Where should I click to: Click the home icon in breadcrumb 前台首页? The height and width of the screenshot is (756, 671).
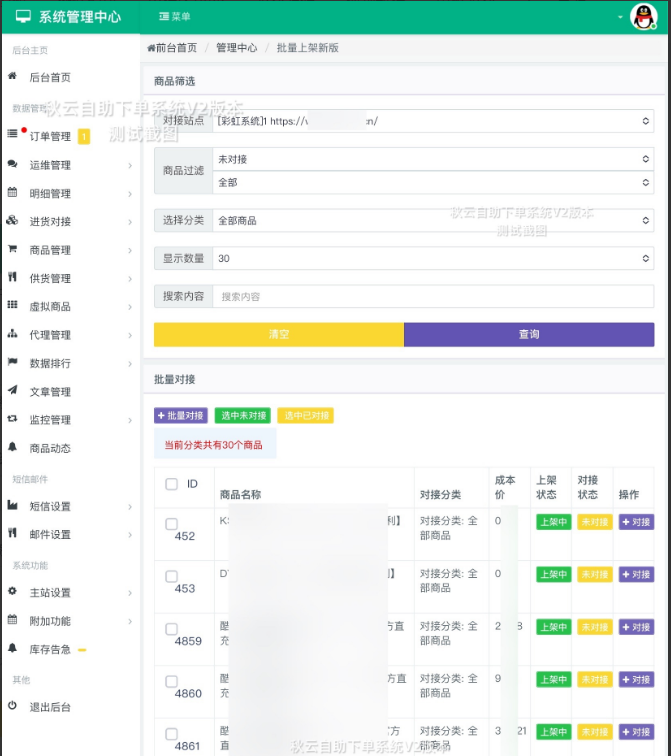tap(151, 48)
